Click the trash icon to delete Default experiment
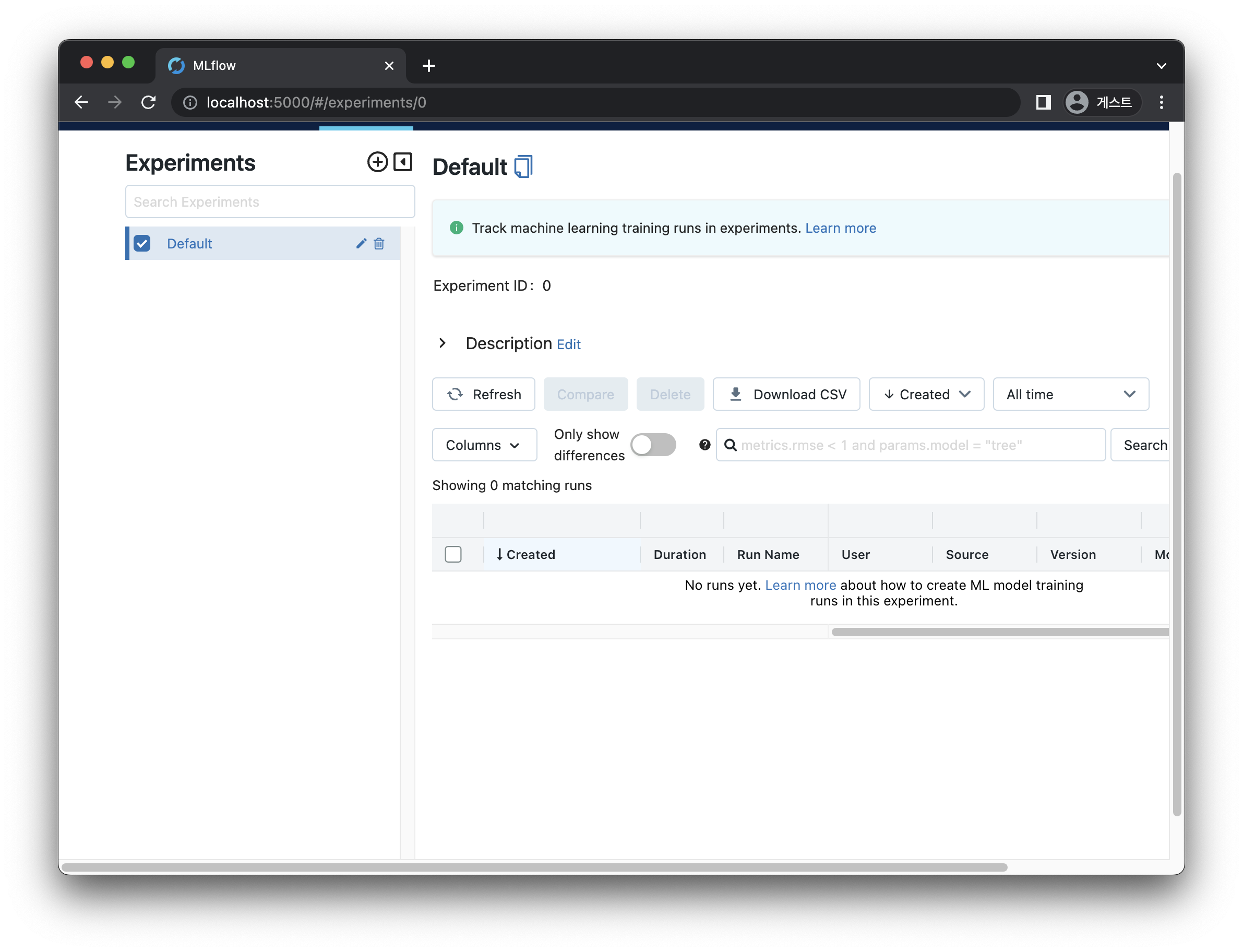 click(x=379, y=244)
